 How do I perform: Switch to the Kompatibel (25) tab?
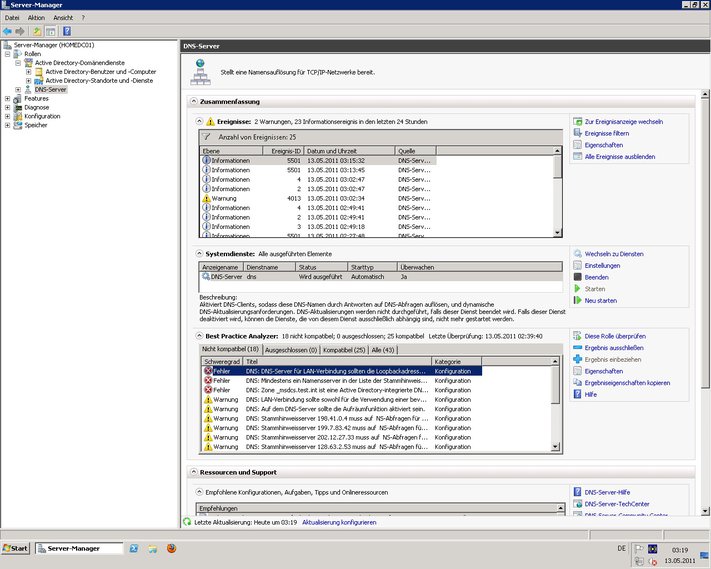click(344, 350)
